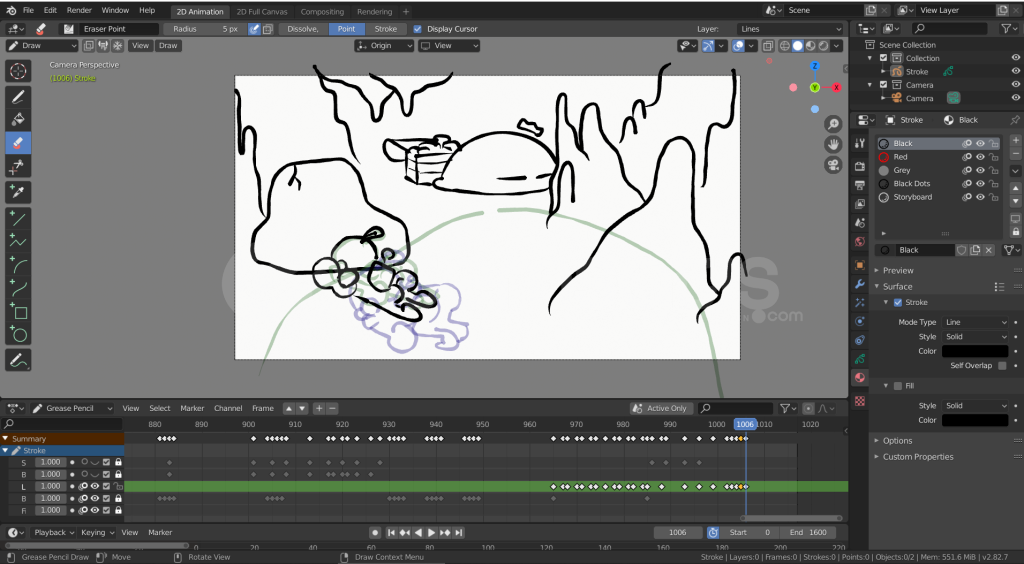
Task: Select the Storyboard material in list
Action: tap(912, 197)
